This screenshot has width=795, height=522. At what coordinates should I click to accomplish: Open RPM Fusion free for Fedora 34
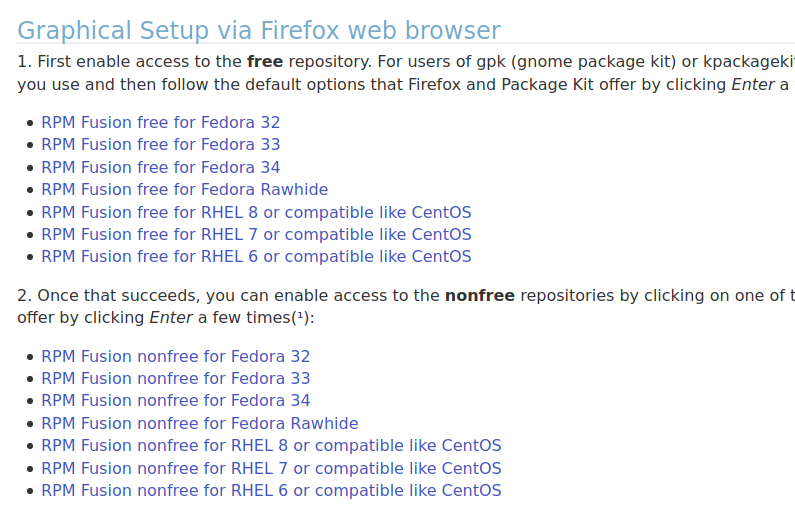(160, 167)
